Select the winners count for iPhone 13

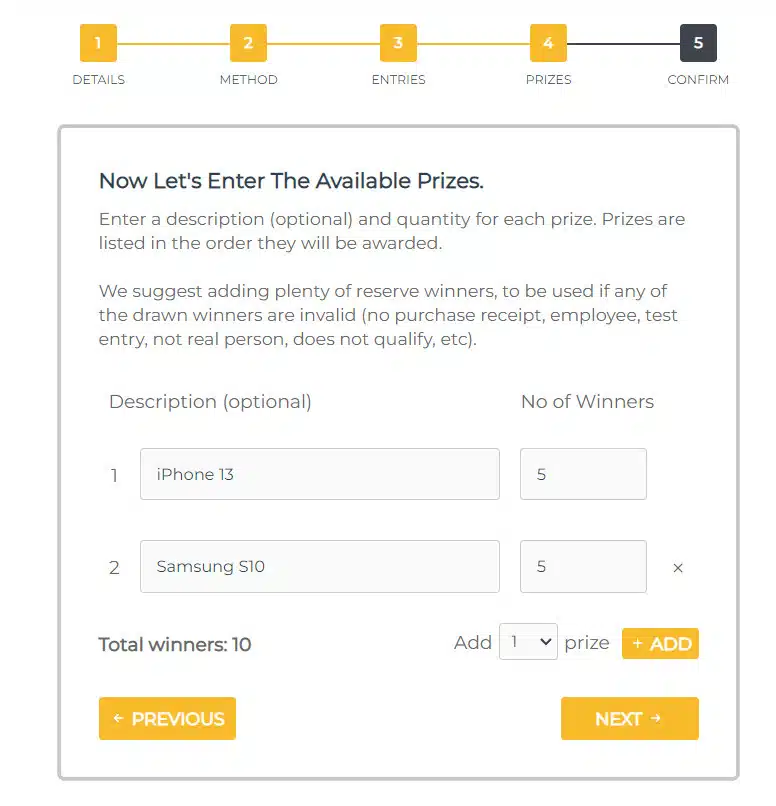point(583,474)
